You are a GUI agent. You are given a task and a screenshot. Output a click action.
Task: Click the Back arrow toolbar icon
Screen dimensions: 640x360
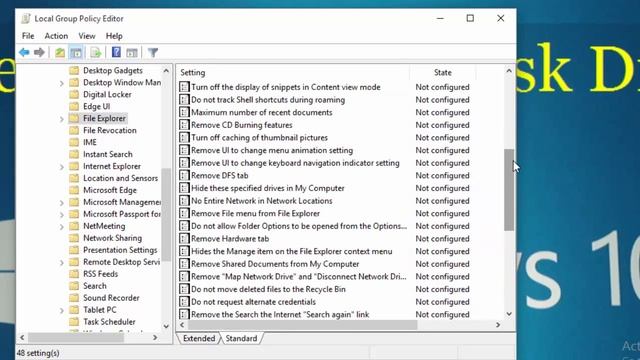point(24,52)
